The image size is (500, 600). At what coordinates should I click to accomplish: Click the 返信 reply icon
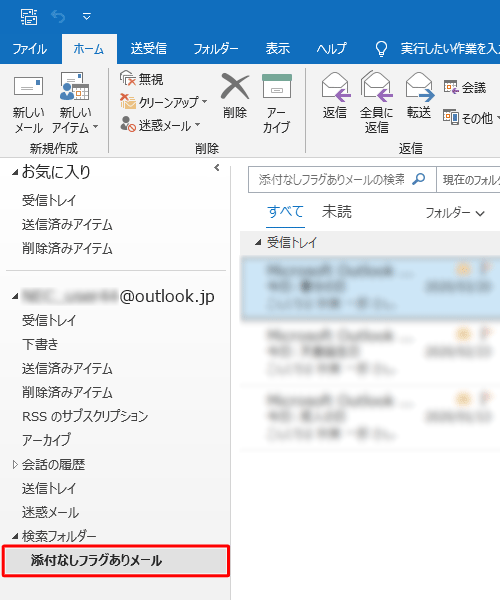(x=336, y=86)
